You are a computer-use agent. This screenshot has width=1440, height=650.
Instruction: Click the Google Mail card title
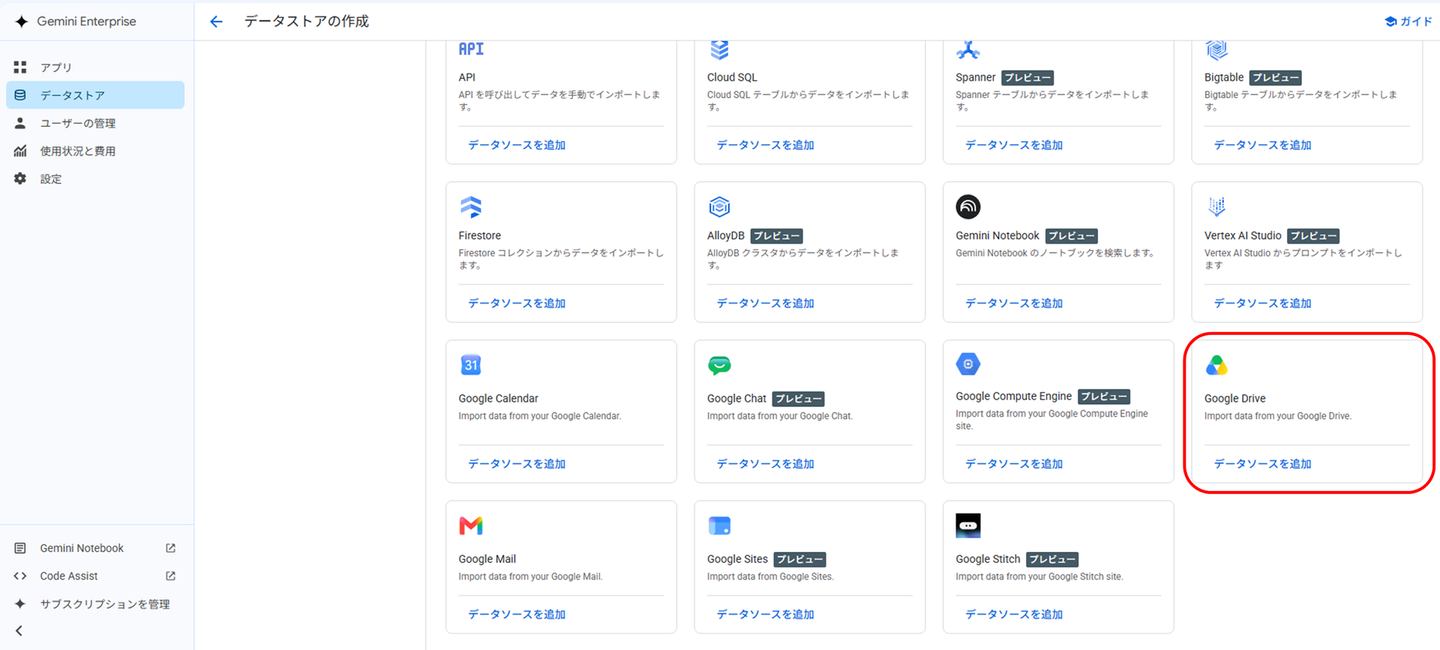[x=488, y=560]
